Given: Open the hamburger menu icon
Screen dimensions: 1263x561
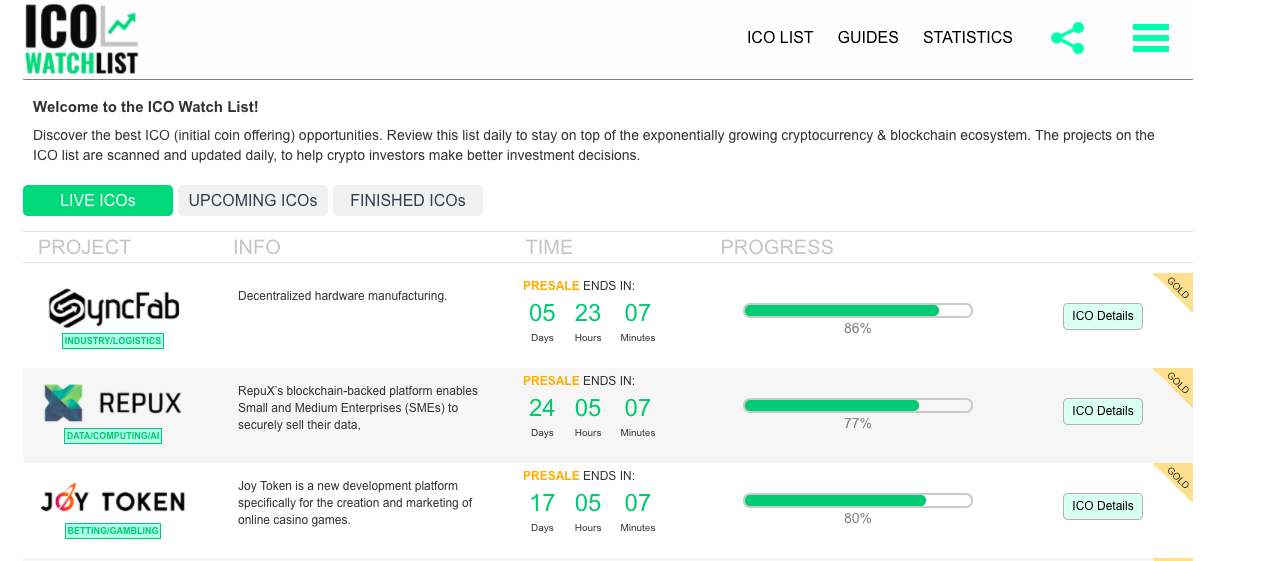Looking at the screenshot, I should click(1151, 38).
